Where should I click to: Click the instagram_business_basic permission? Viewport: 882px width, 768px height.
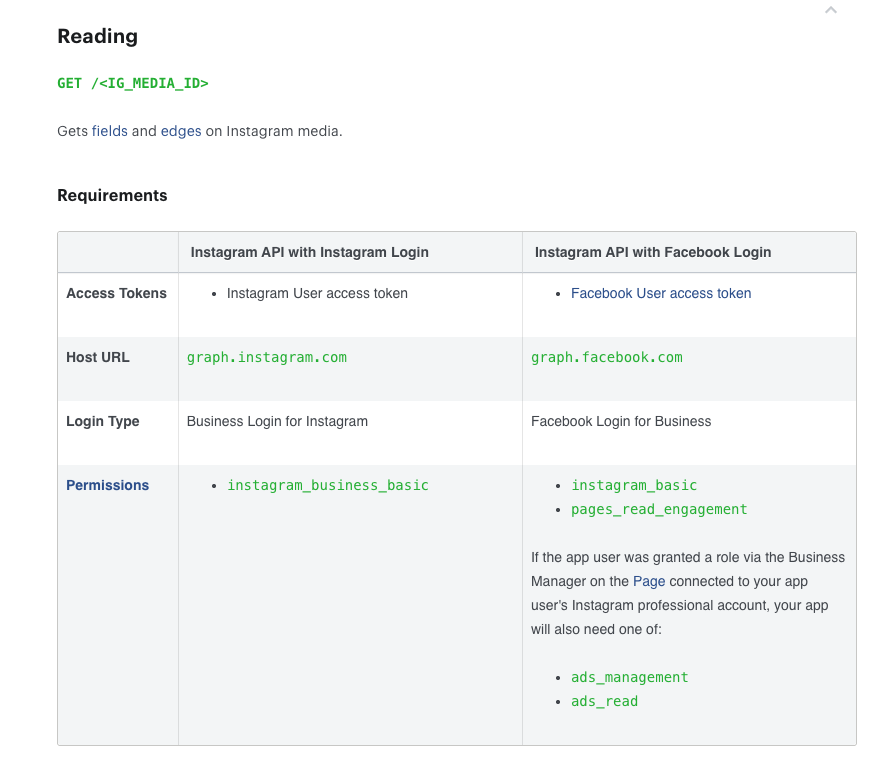pyautogui.click(x=328, y=485)
